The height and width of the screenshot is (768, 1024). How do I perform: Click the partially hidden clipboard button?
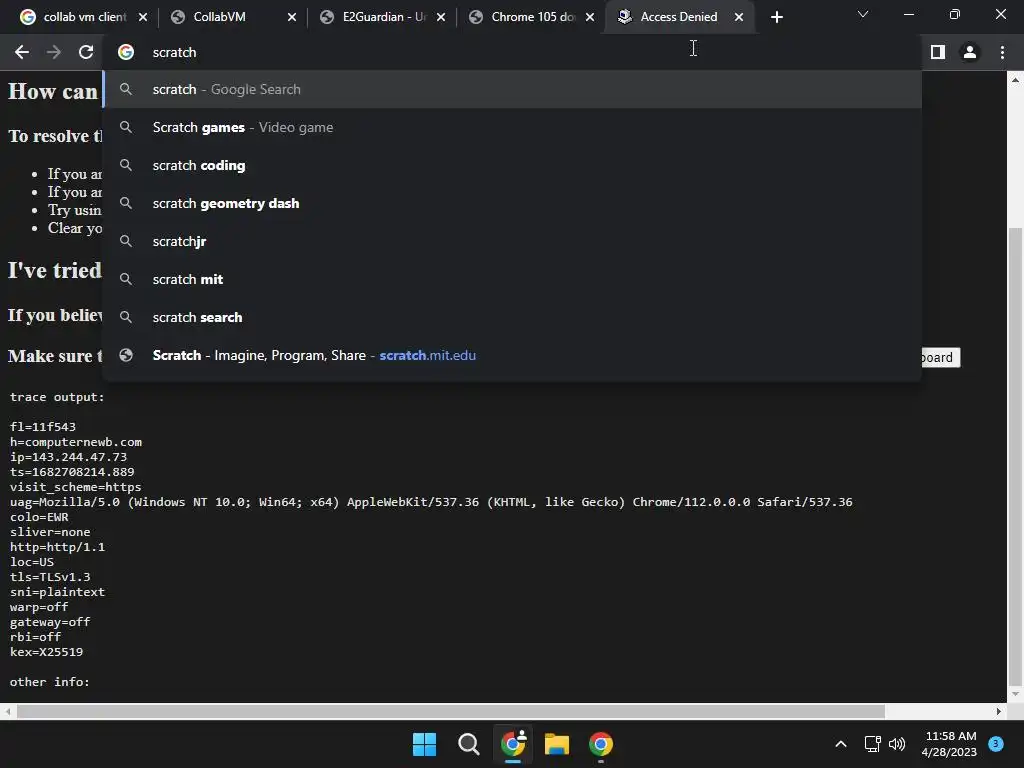pos(940,357)
